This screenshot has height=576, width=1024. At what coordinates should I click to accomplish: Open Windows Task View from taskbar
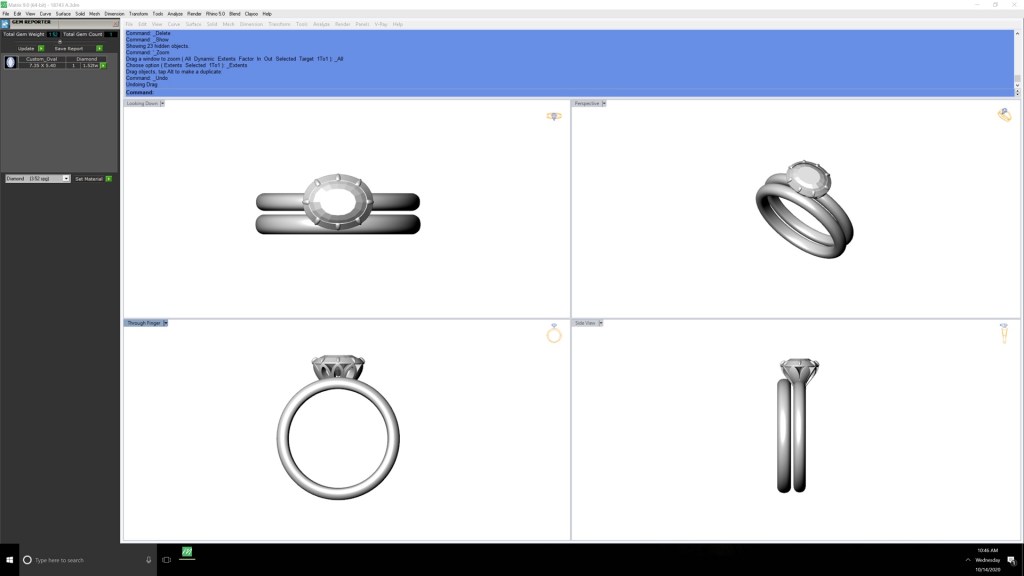167,560
